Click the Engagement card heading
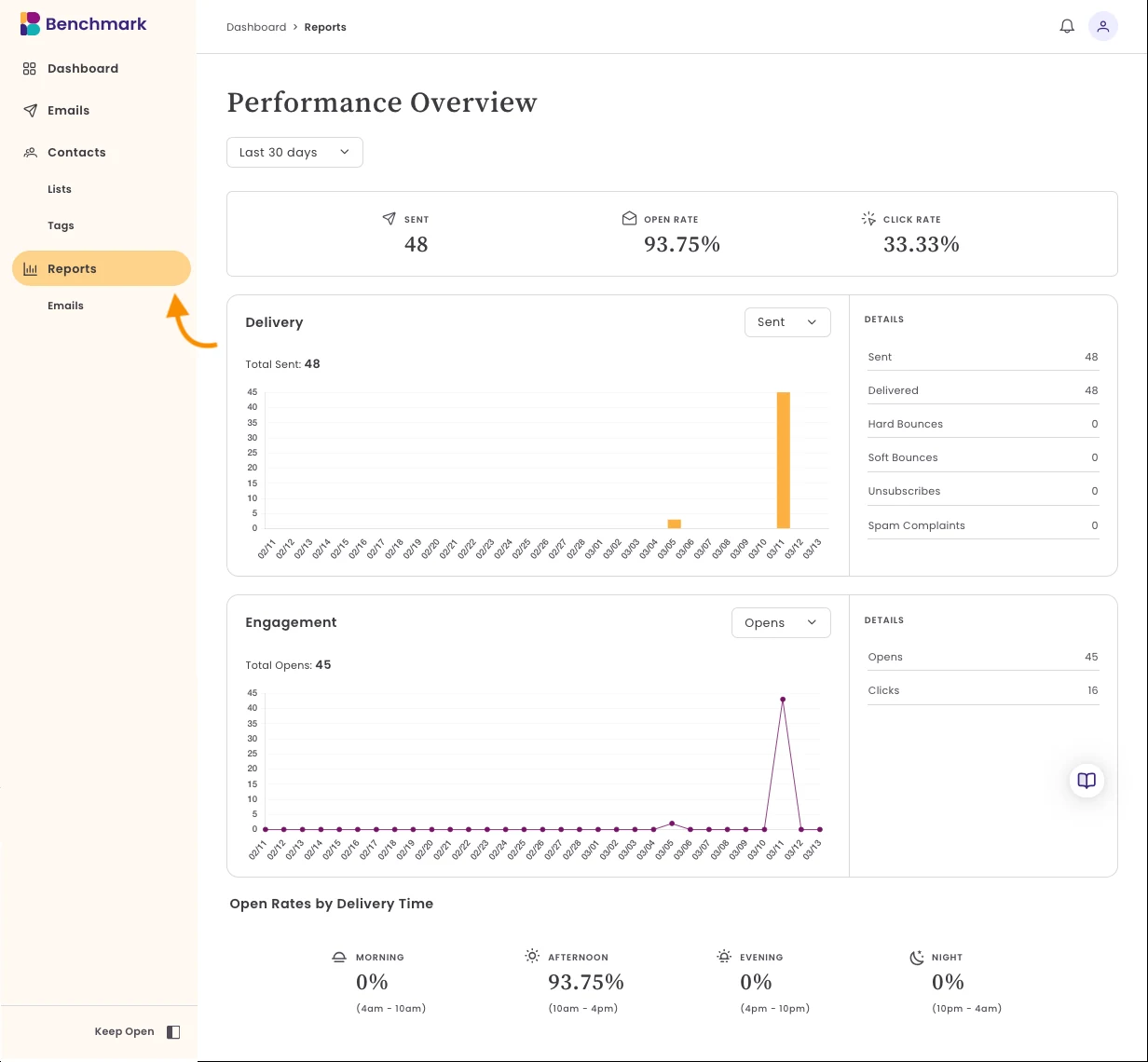The height and width of the screenshot is (1062, 1148). click(x=291, y=622)
